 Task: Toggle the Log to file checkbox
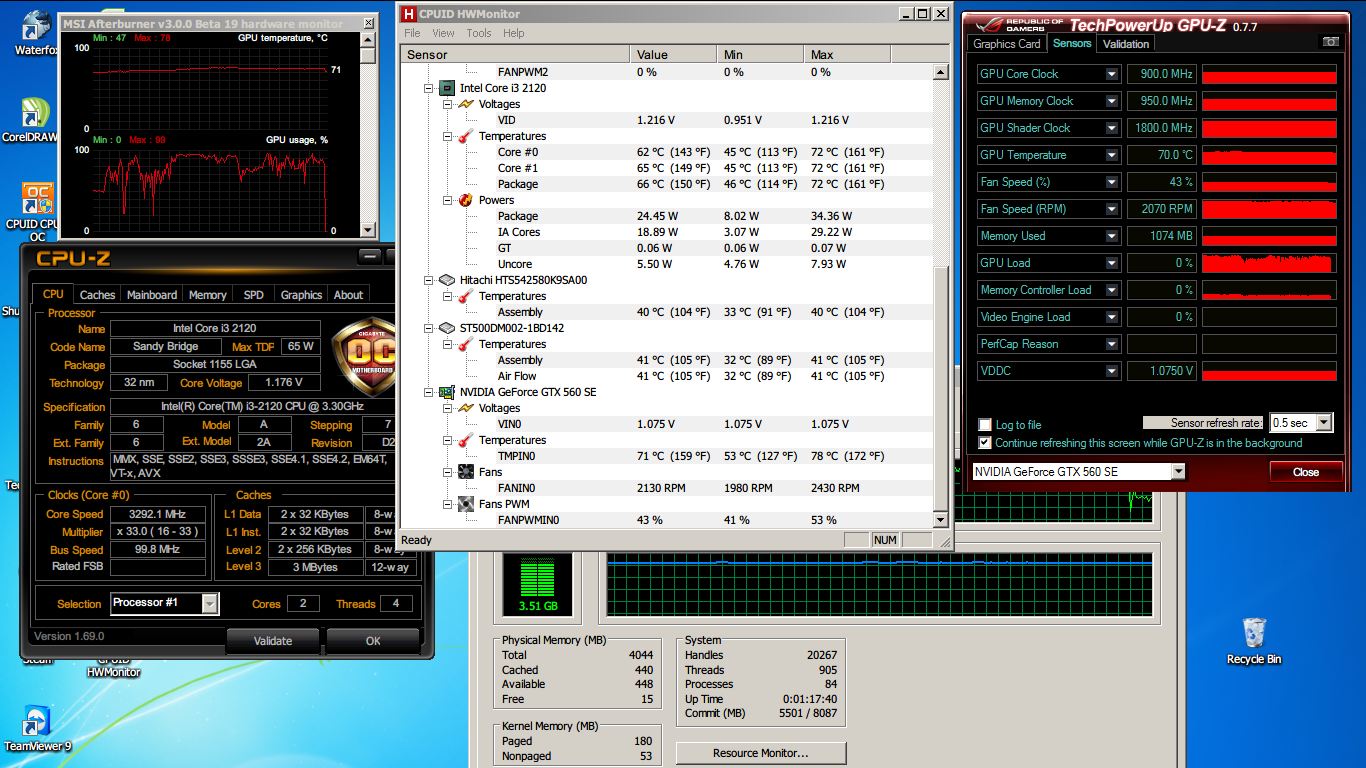click(x=986, y=425)
